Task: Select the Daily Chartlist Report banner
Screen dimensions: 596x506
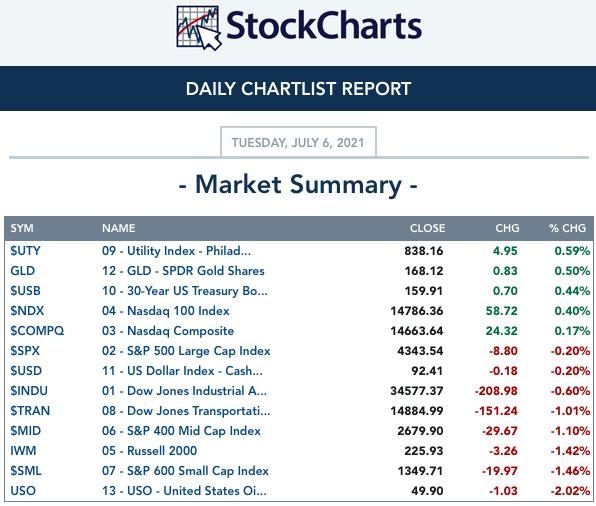Action: tap(298, 89)
